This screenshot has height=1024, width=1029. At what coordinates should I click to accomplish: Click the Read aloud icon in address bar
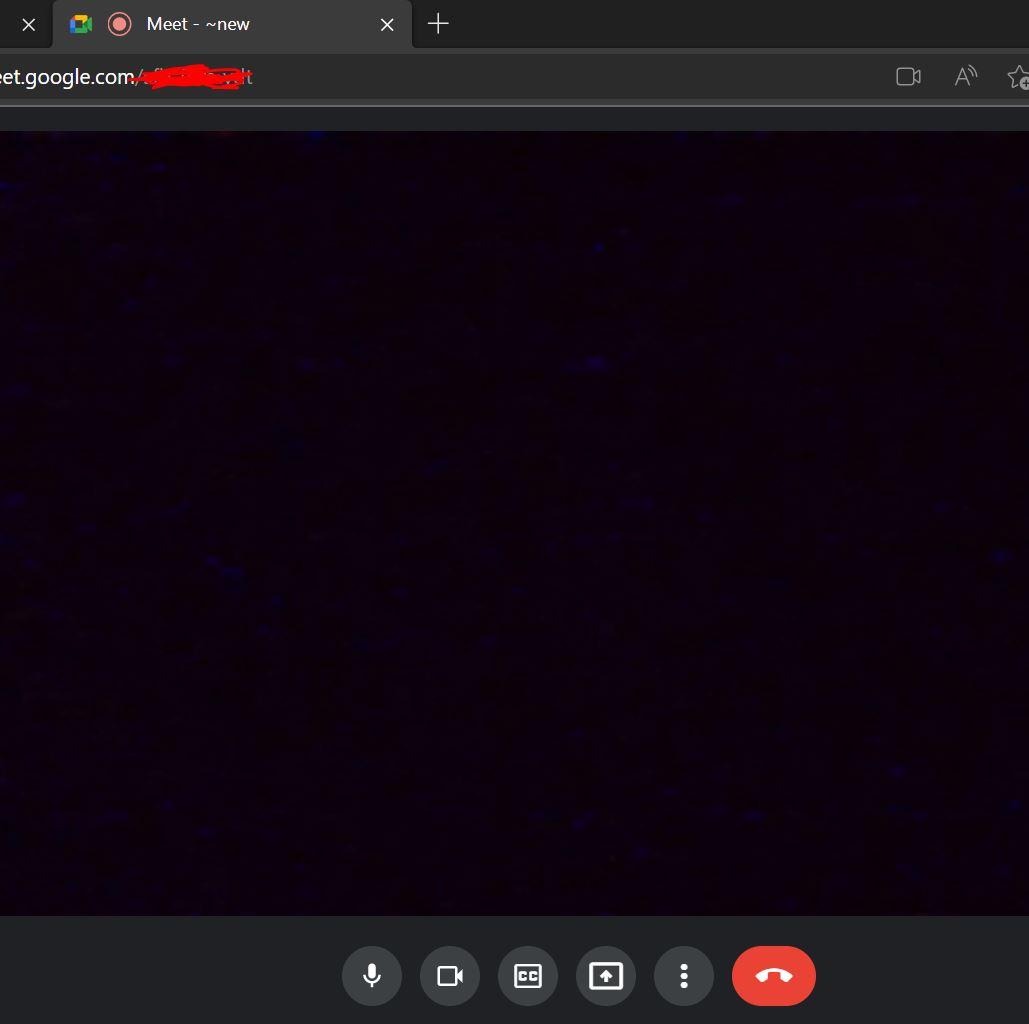(x=965, y=76)
